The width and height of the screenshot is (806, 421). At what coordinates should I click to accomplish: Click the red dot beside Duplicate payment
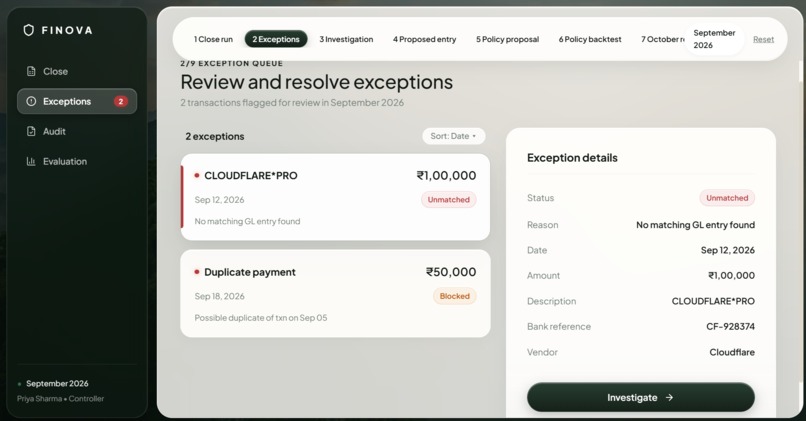coord(196,272)
